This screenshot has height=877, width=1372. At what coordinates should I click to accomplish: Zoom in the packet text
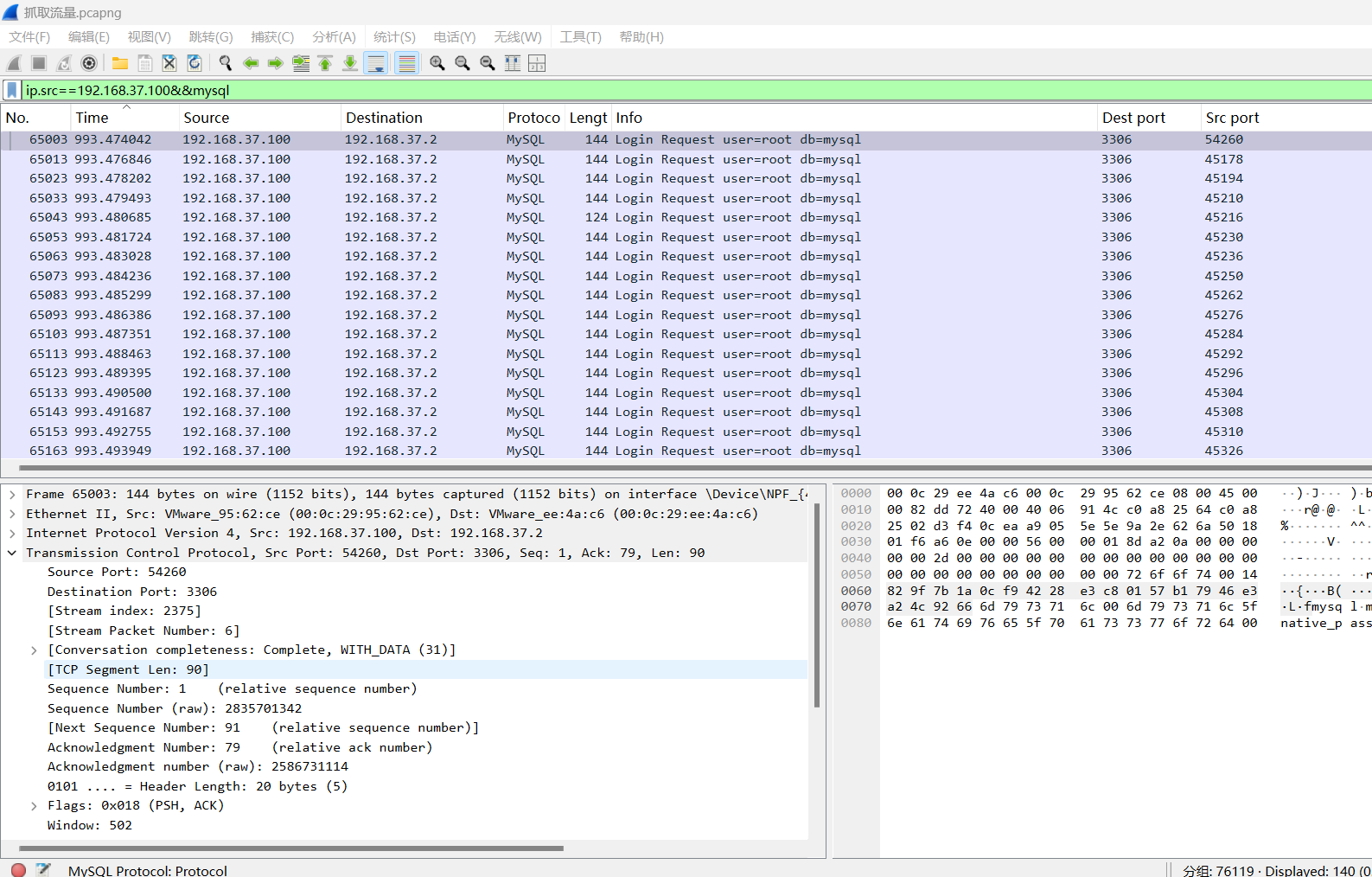(437, 63)
